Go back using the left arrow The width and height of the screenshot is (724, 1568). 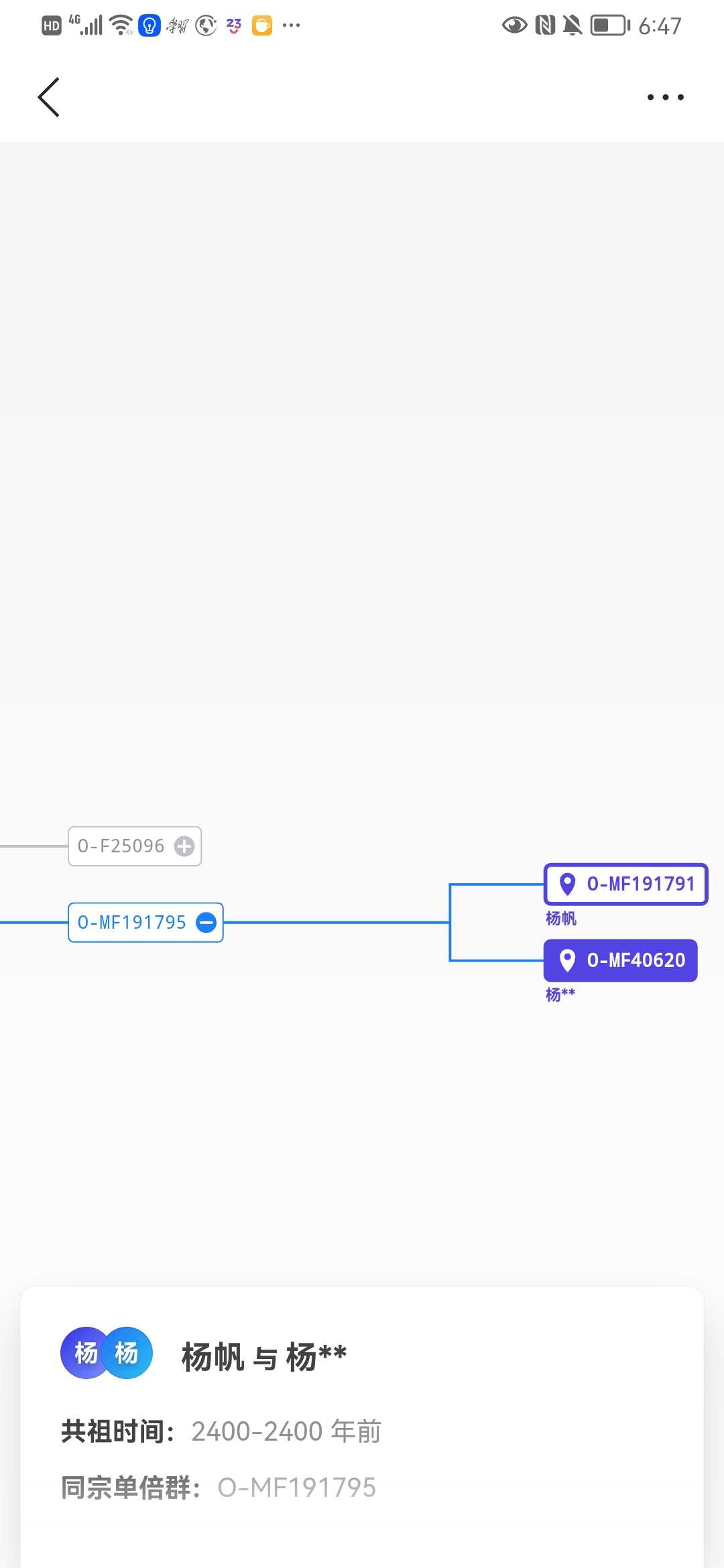point(48,97)
